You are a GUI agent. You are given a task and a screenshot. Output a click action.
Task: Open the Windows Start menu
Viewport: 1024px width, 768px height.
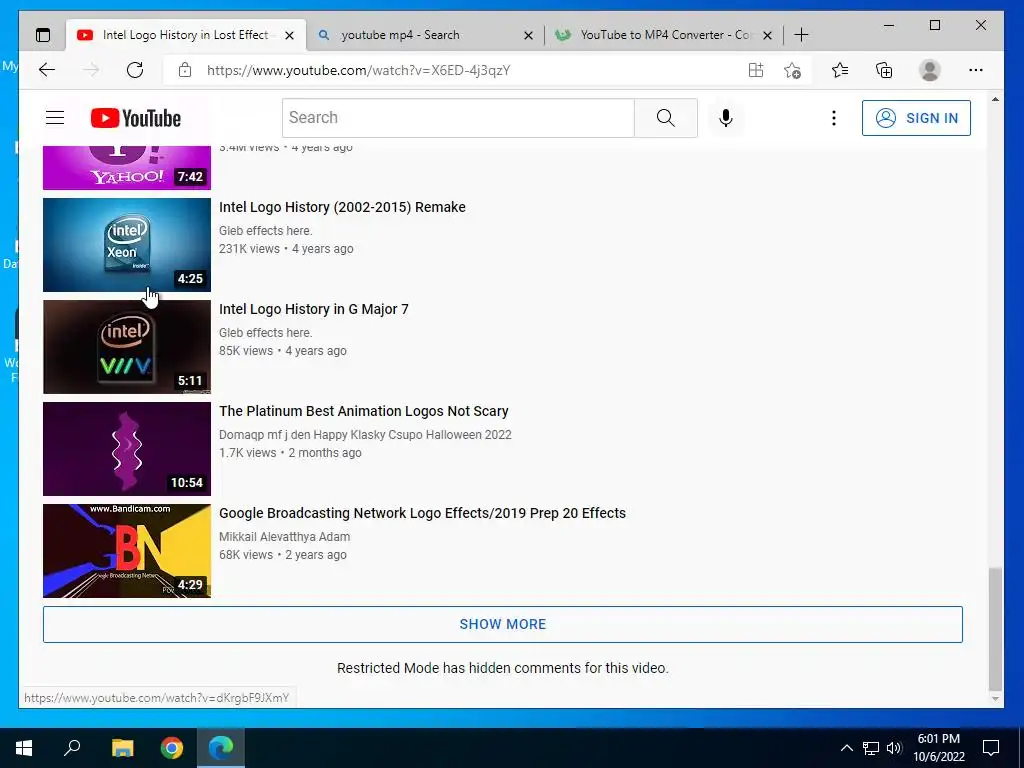[x=24, y=748]
